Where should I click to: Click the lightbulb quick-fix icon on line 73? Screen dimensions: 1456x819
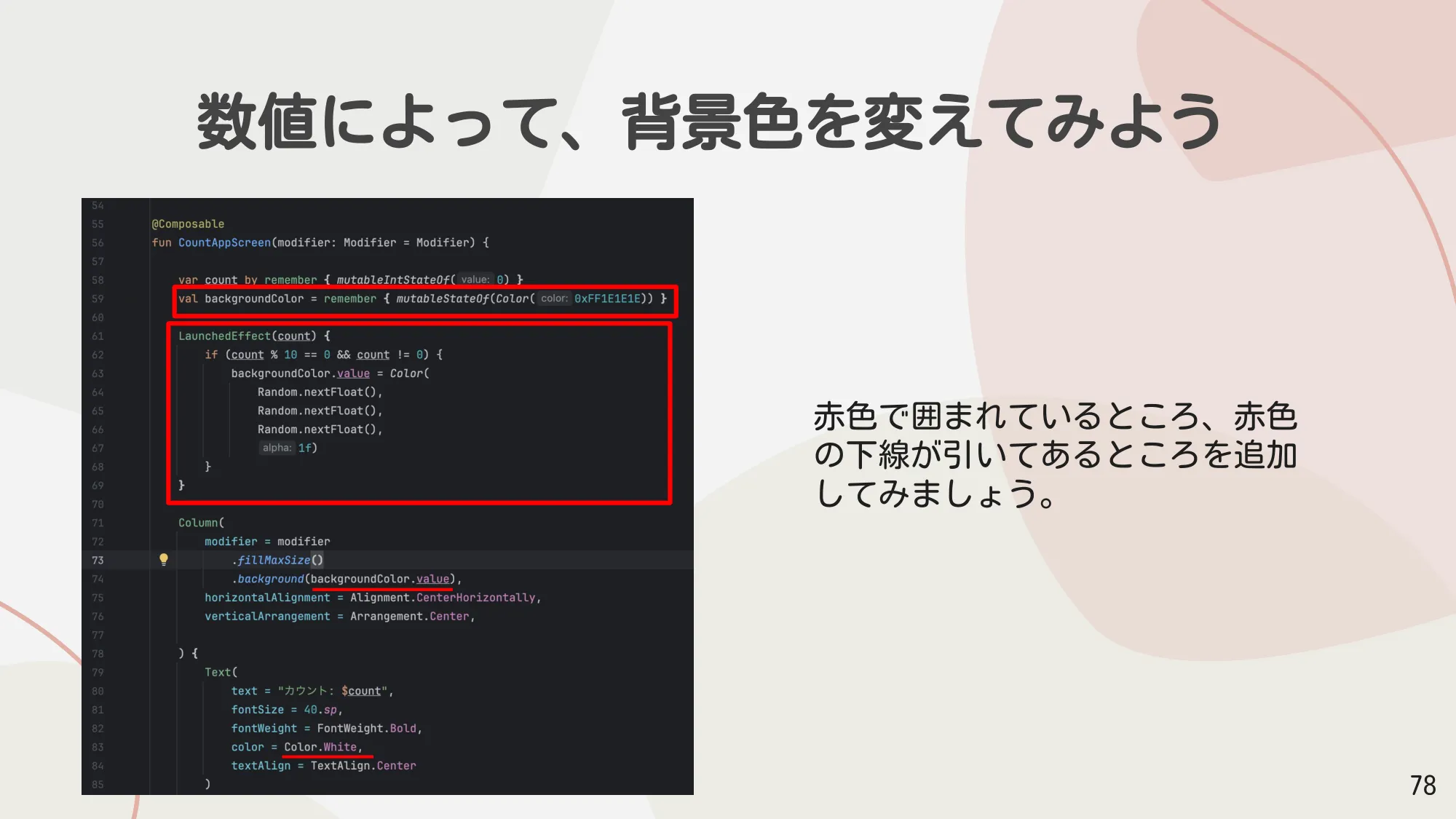click(163, 560)
